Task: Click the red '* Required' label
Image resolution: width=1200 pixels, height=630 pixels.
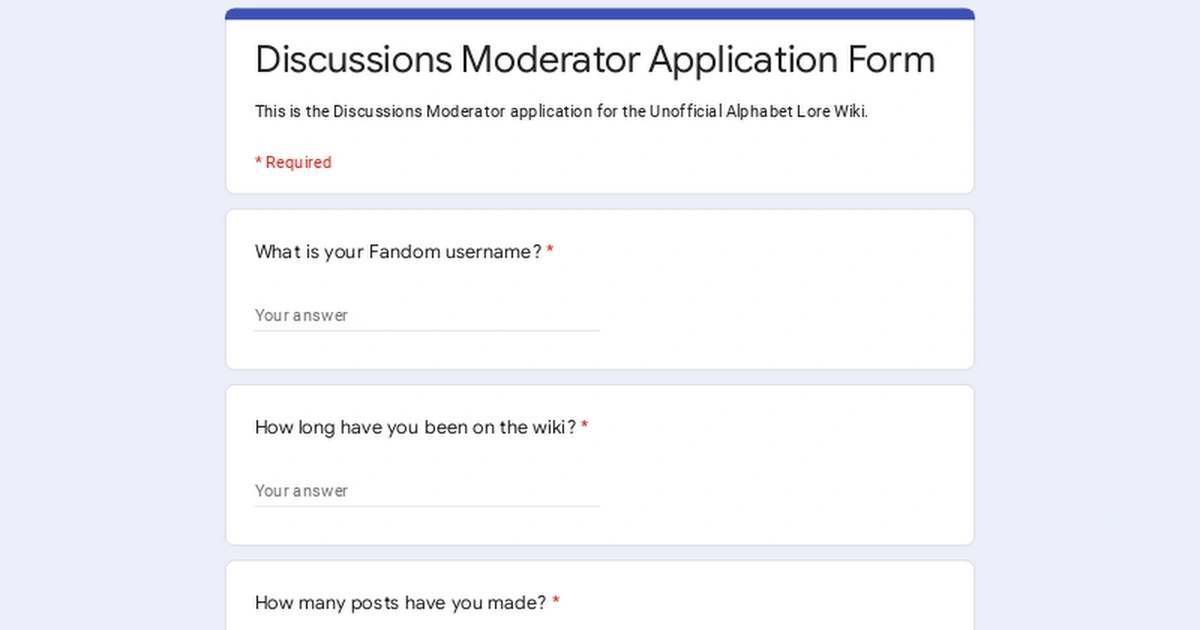Action: pyautogui.click(x=293, y=161)
